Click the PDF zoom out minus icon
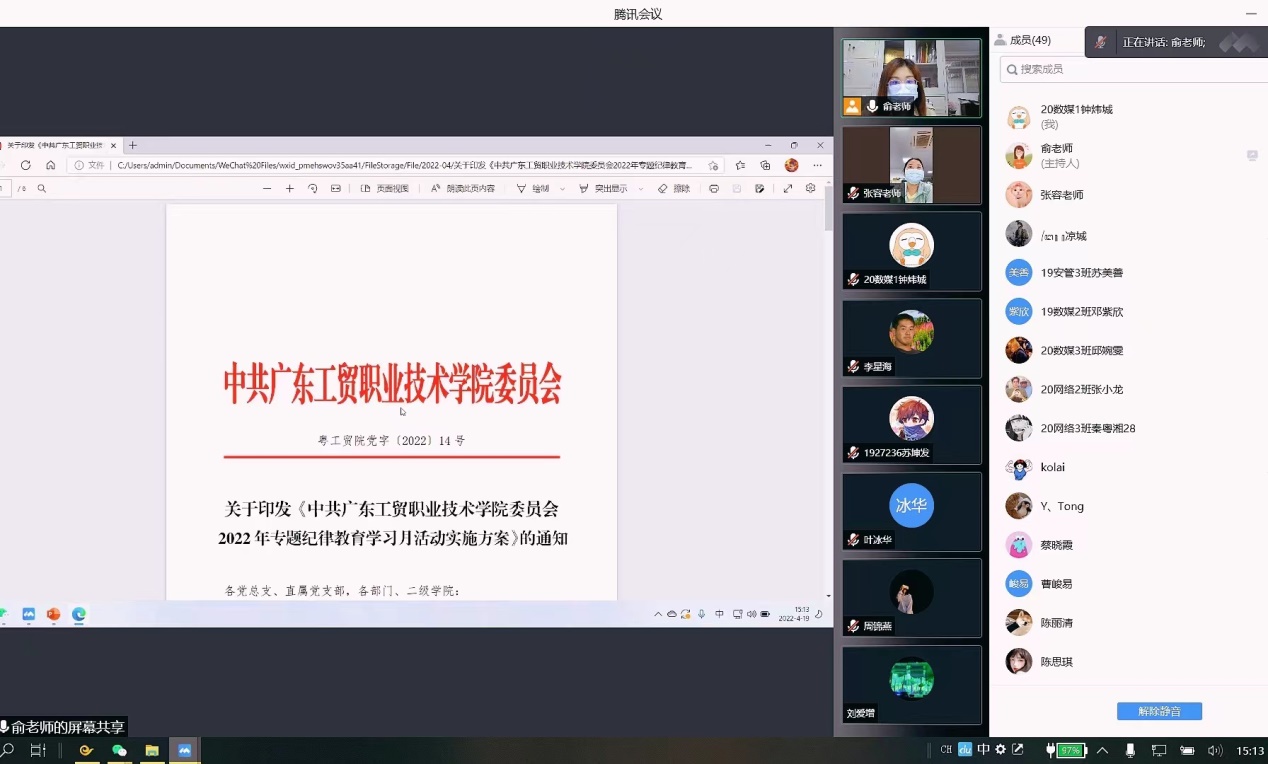 point(267,188)
